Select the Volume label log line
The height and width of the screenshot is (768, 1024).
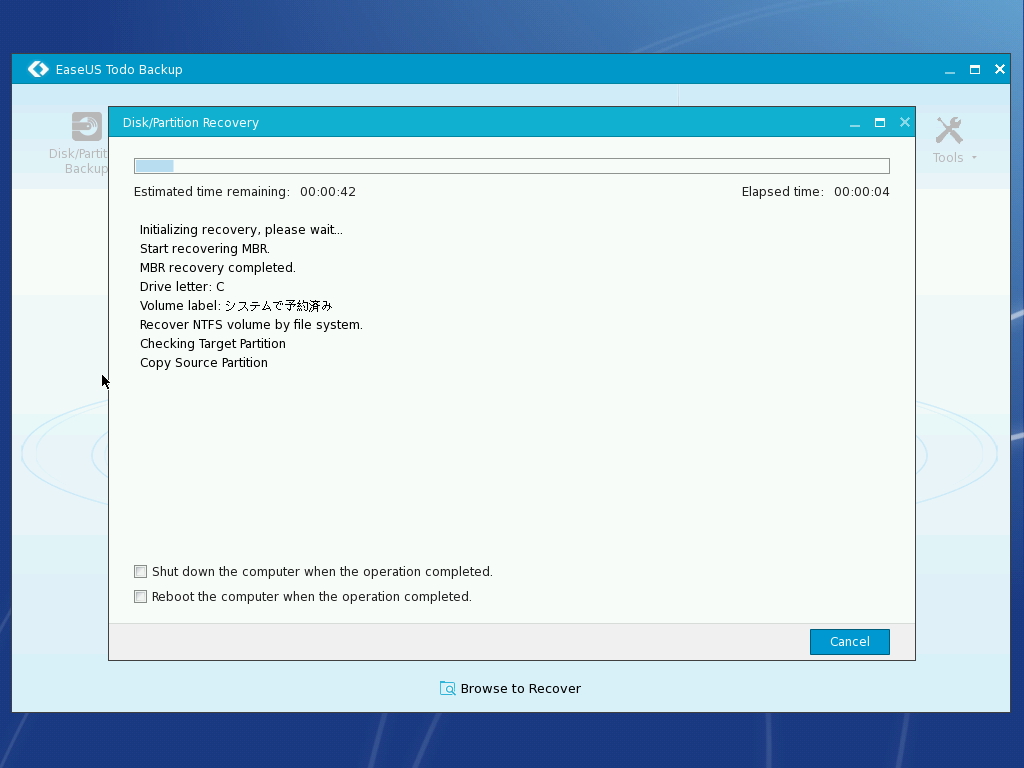[x=236, y=306]
